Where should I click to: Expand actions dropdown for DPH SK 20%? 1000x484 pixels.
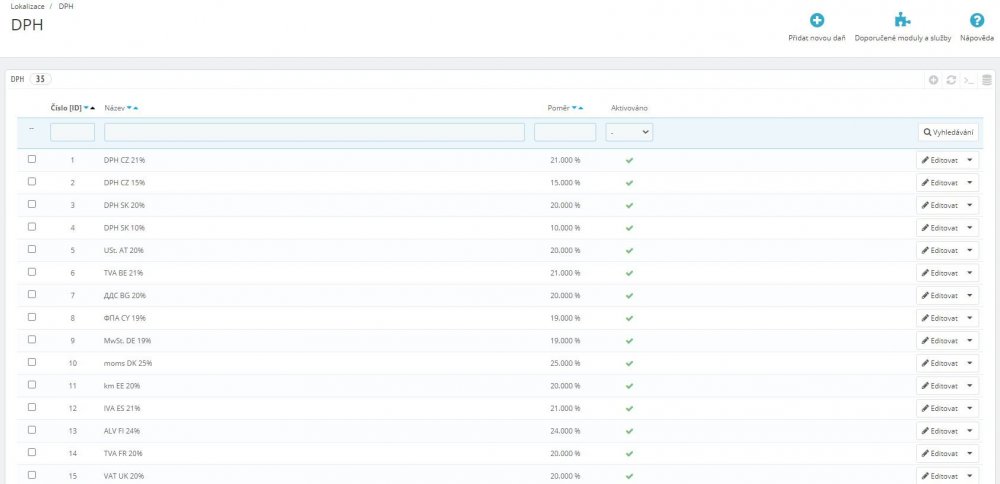point(970,205)
